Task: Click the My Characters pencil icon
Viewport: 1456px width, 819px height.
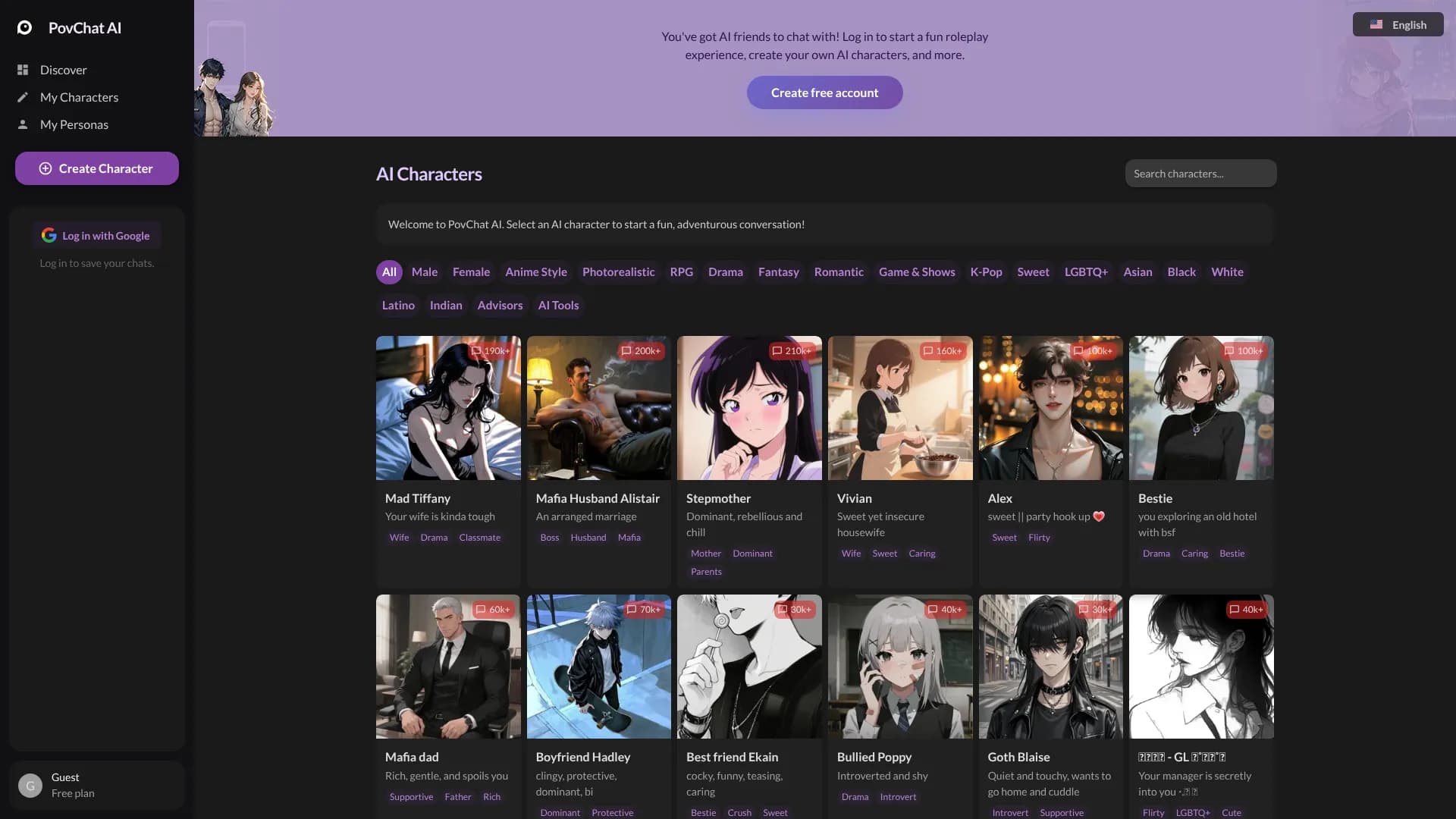Action: coord(23,97)
